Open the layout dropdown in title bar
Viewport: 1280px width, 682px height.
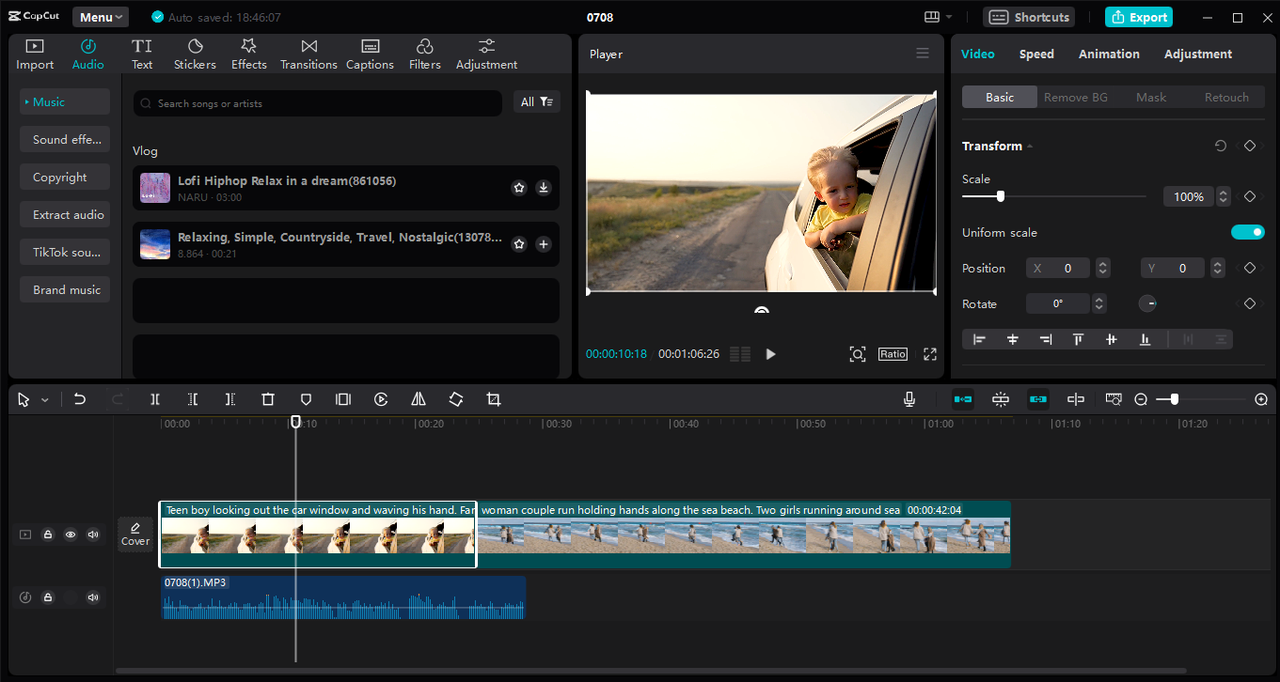coord(938,17)
